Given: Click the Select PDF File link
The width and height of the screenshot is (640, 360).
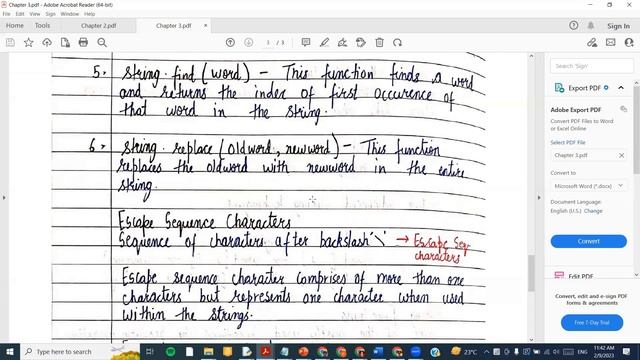Looking at the screenshot, I should coord(568,142).
